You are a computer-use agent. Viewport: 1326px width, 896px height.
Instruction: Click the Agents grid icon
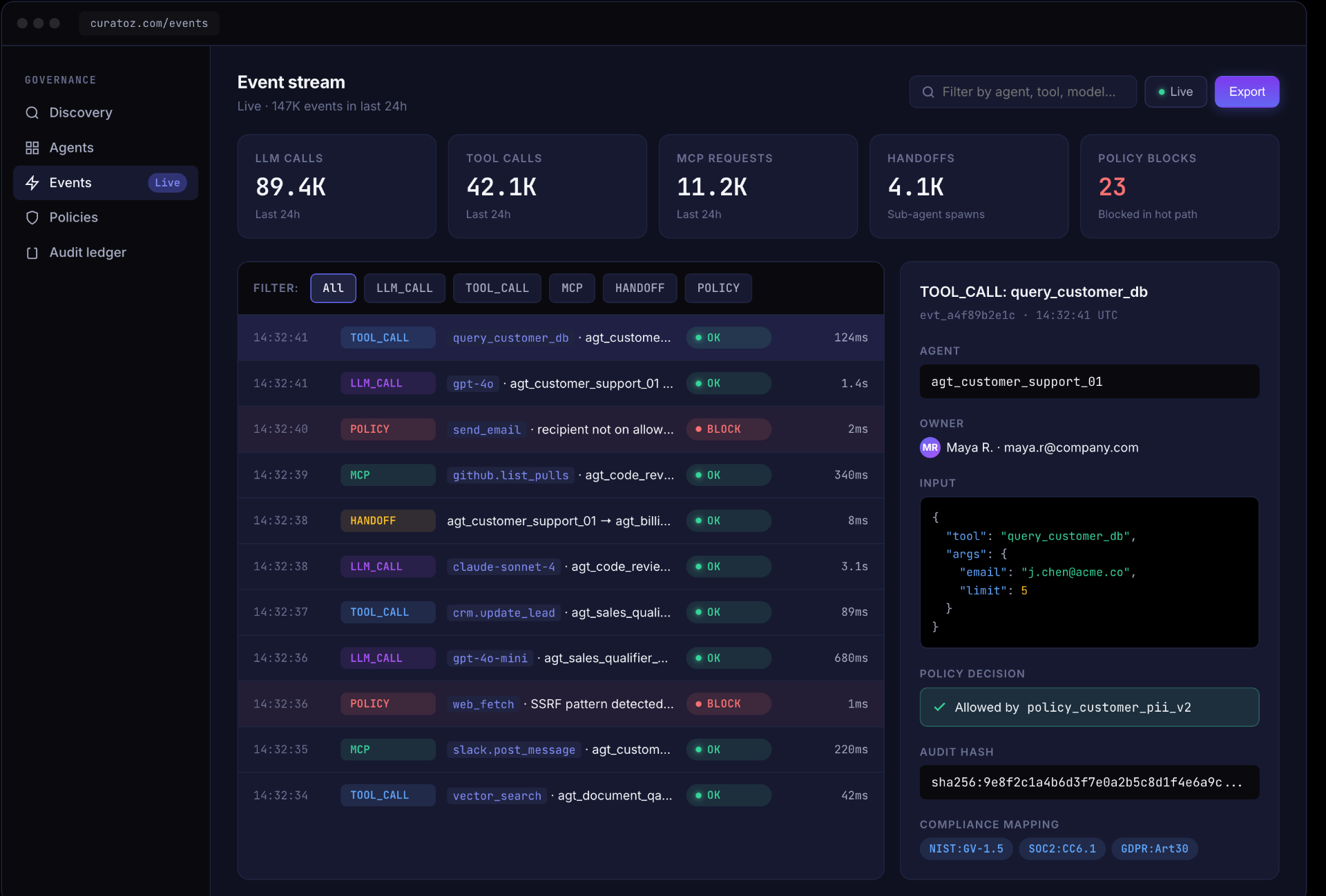coord(32,148)
